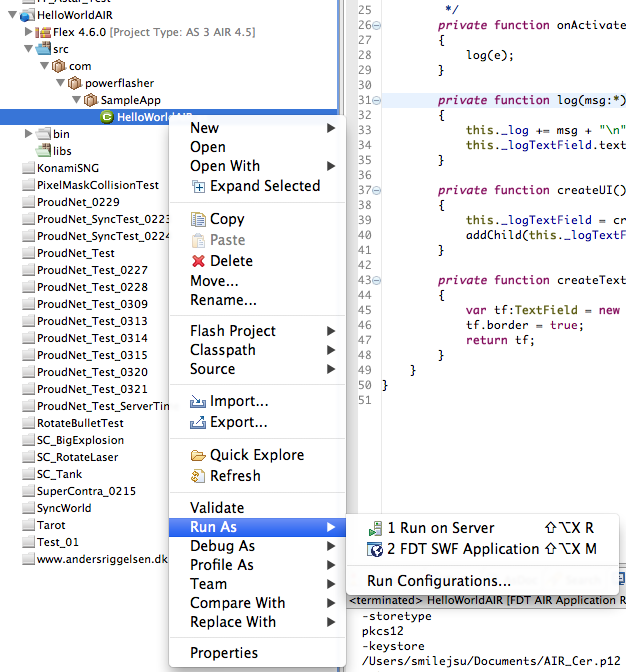Click the RotateBulletTest project icon

(x=28, y=423)
